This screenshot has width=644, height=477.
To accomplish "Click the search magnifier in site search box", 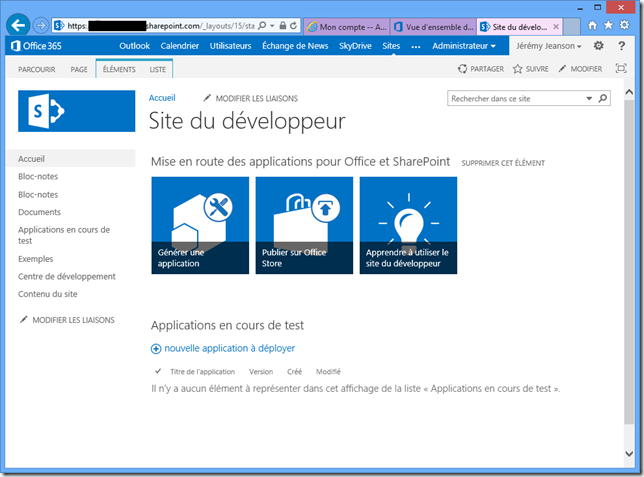I will point(603,98).
